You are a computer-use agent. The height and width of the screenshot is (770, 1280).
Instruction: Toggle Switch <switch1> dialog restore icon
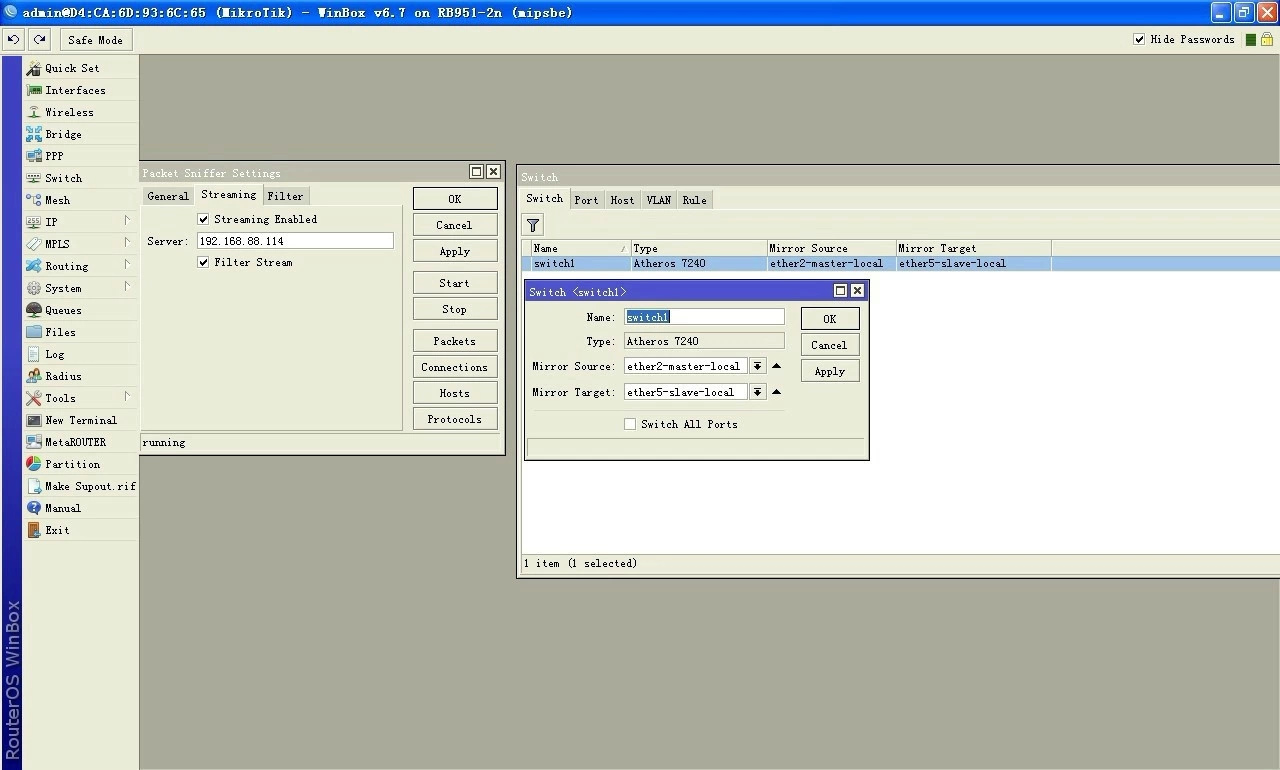[x=841, y=291]
